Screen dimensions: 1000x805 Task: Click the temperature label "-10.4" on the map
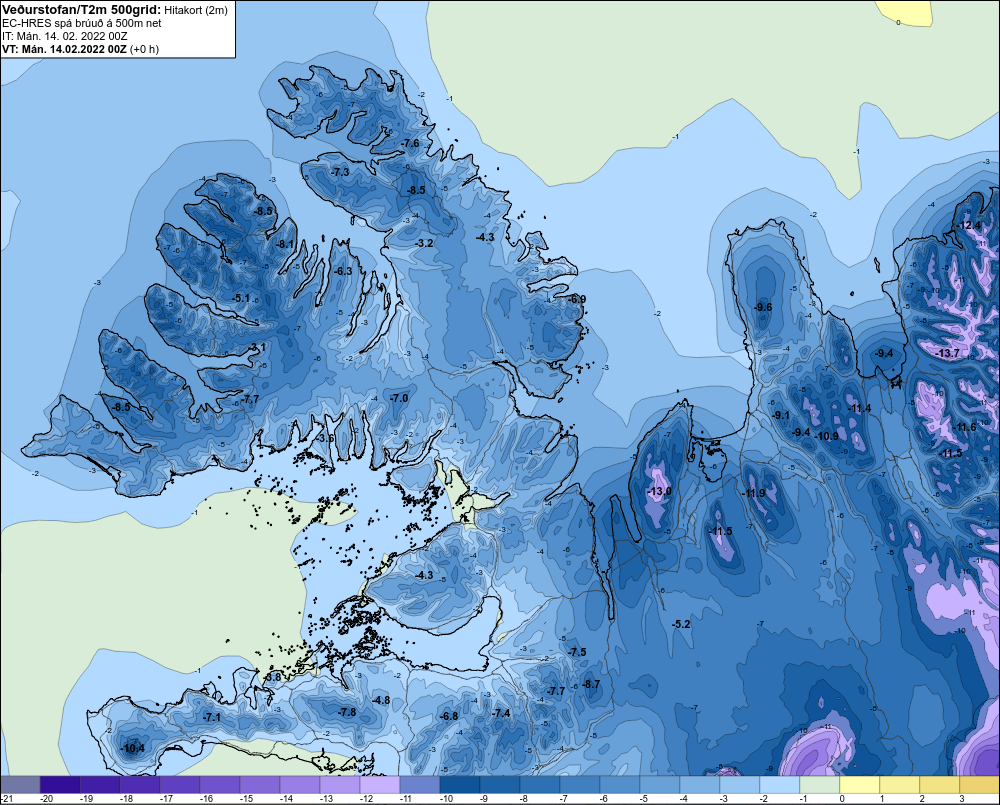[x=133, y=748]
